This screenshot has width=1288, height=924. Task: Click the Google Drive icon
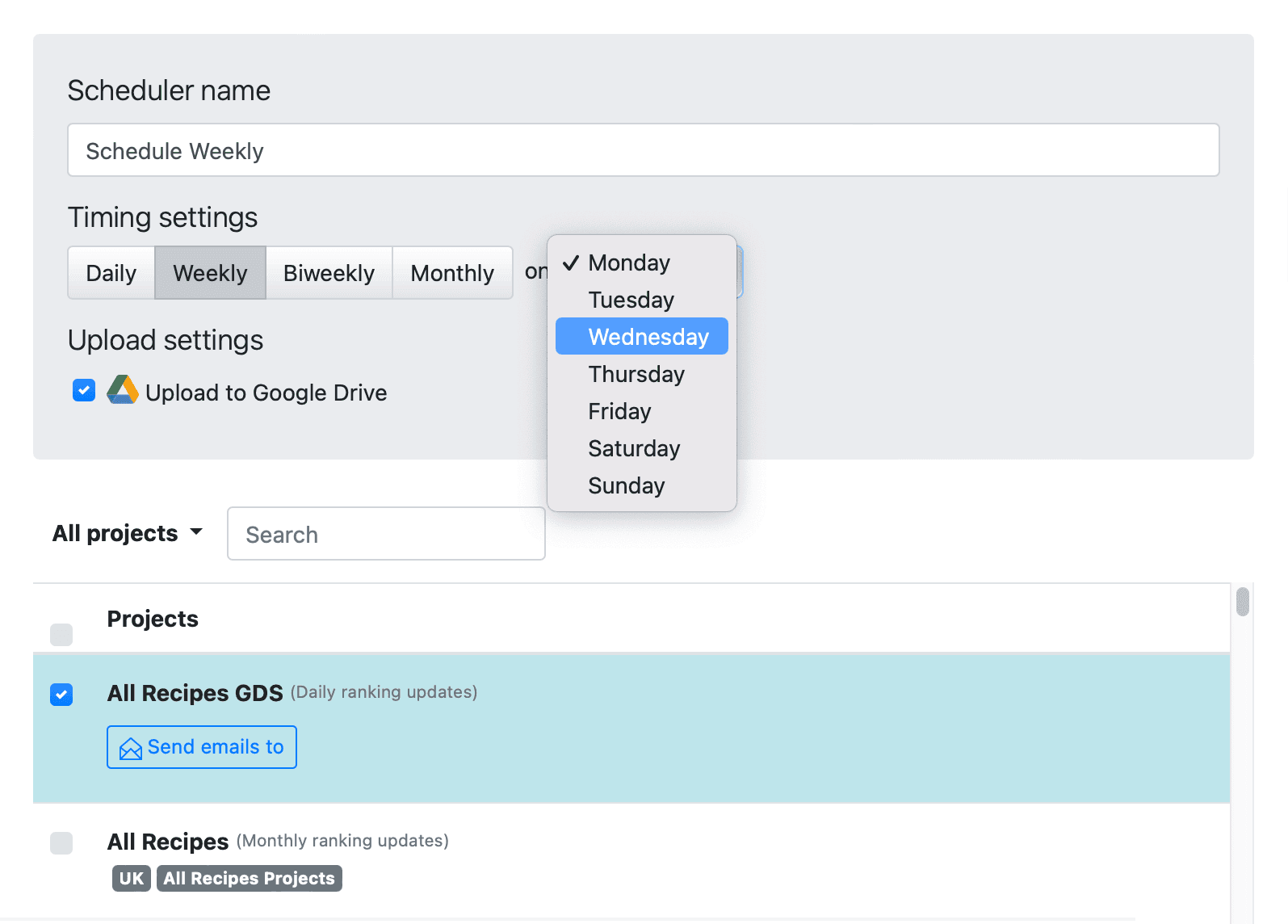click(123, 390)
